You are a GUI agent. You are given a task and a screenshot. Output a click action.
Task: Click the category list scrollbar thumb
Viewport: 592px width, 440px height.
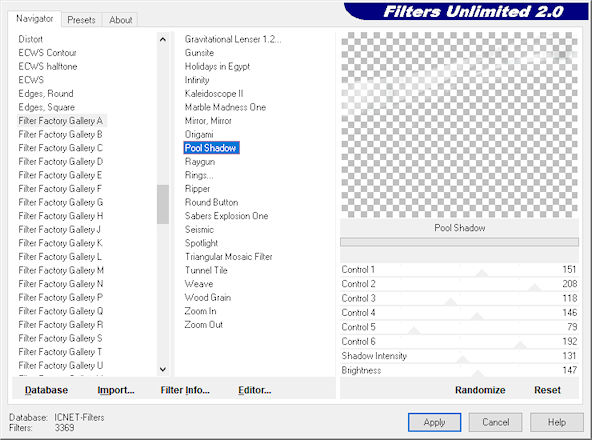[x=163, y=204]
